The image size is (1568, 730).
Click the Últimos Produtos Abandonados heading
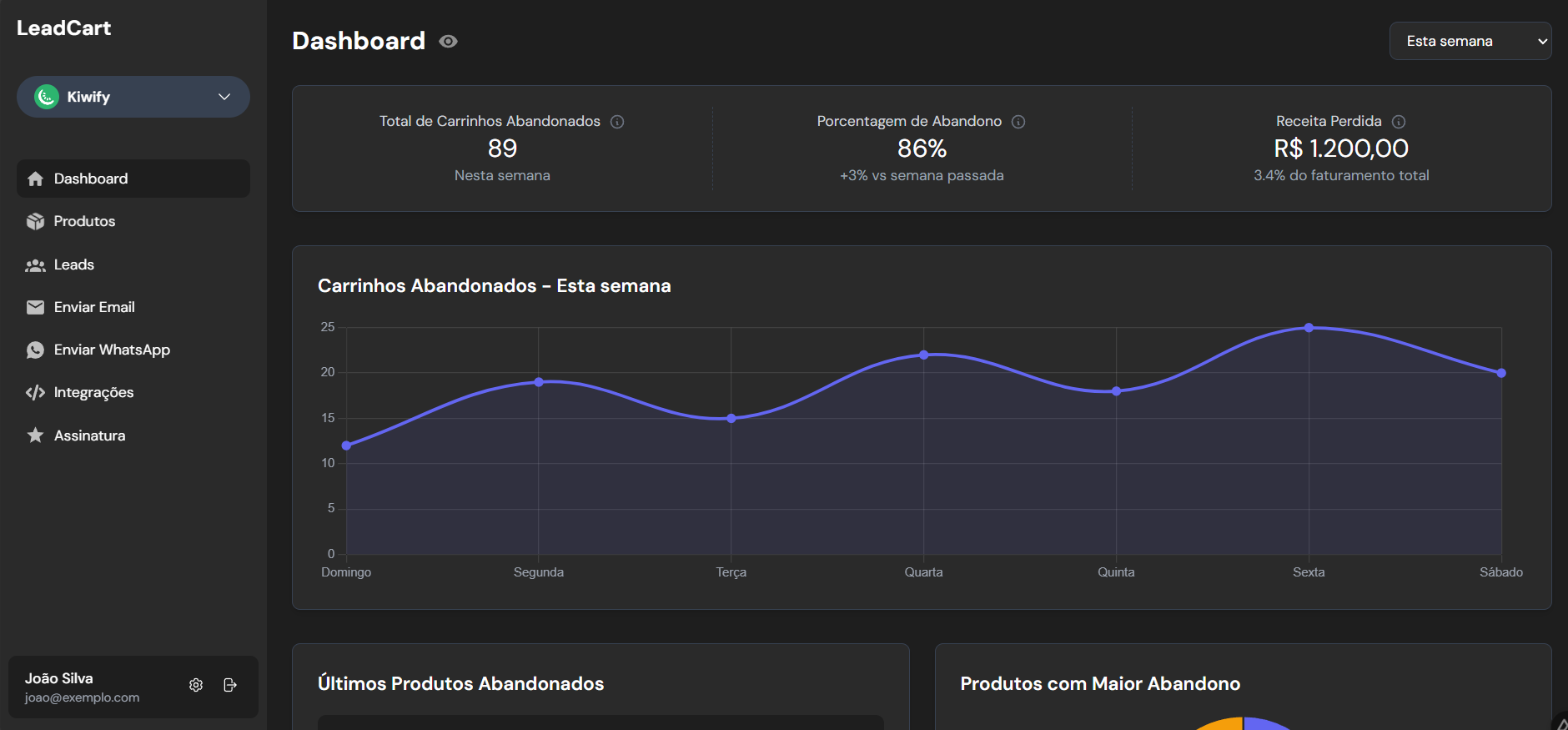460,683
